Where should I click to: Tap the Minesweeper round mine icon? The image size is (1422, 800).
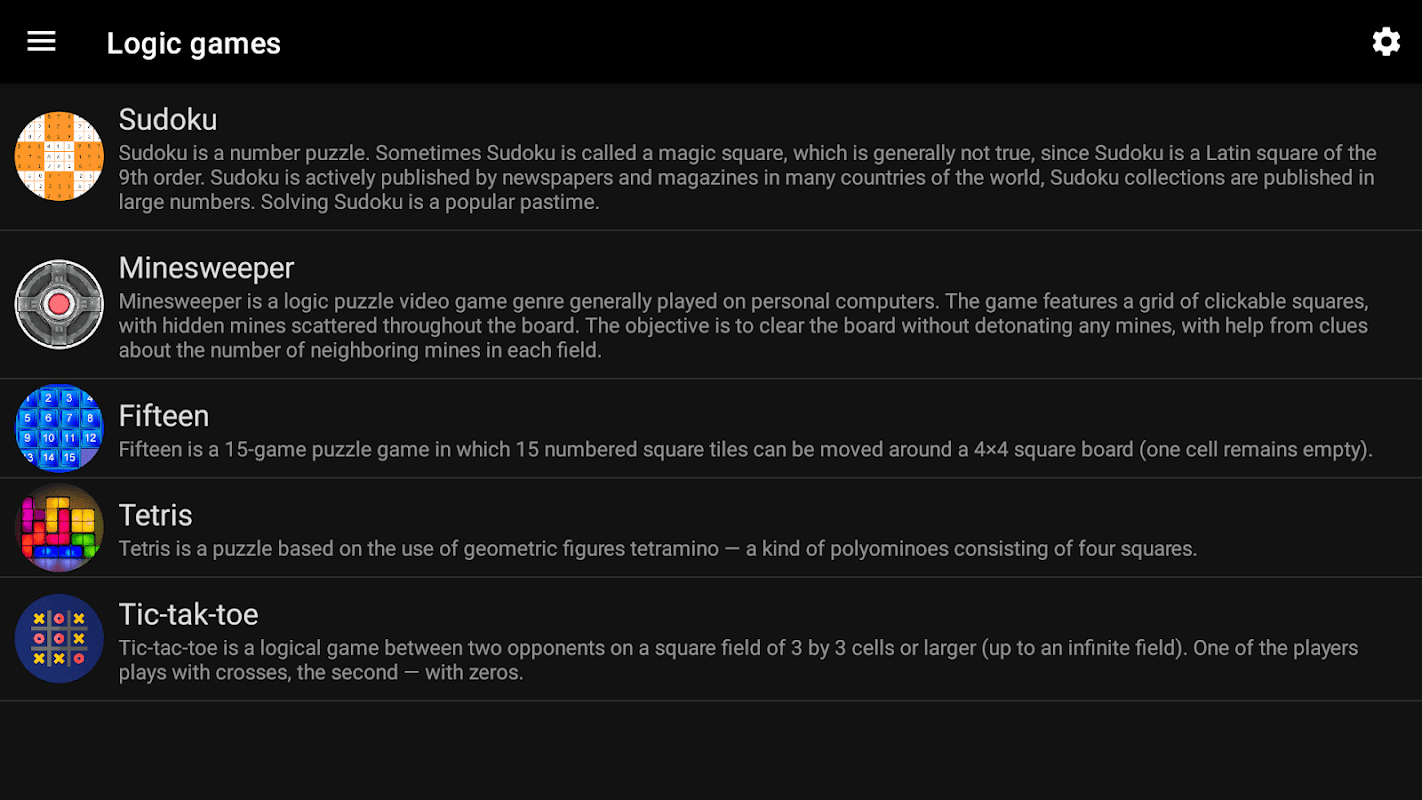point(59,304)
